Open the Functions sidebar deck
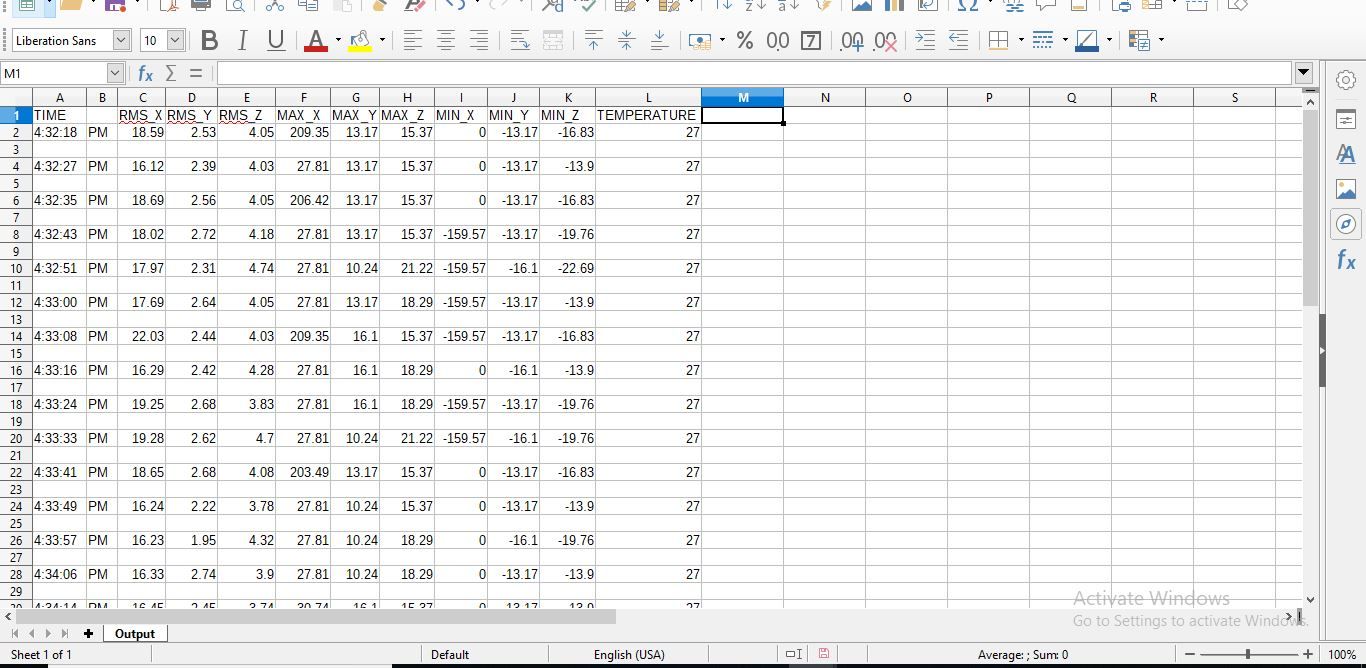The image size is (1366, 668). 1346,260
